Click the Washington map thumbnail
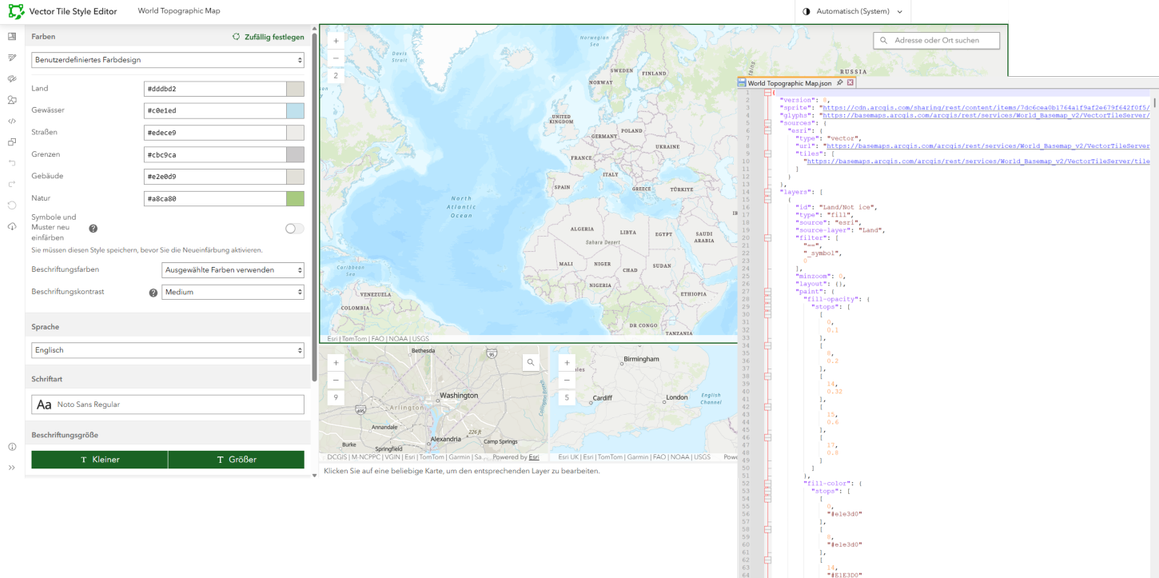This screenshot has width=1159, height=578. coord(434,404)
